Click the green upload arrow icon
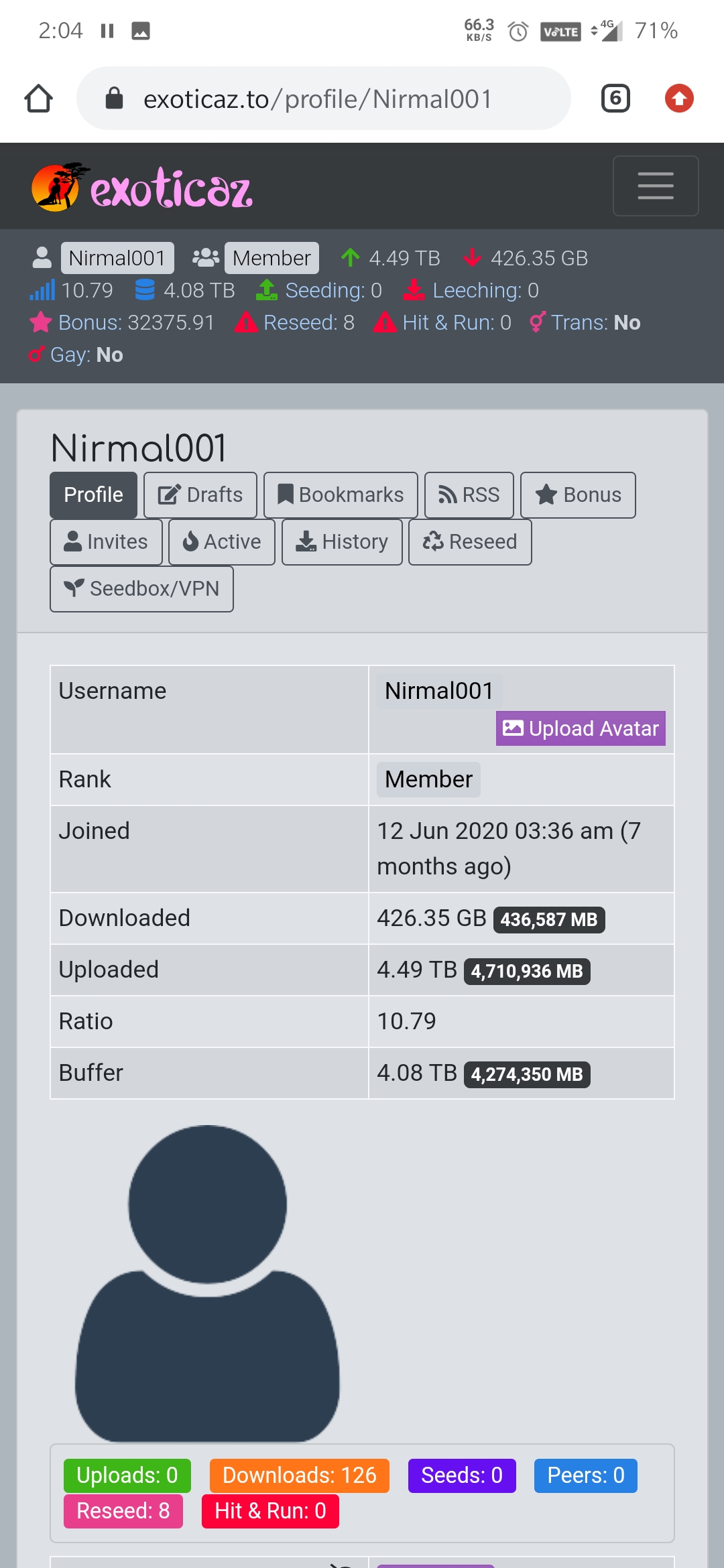The height and width of the screenshot is (1568, 724). (x=350, y=258)
